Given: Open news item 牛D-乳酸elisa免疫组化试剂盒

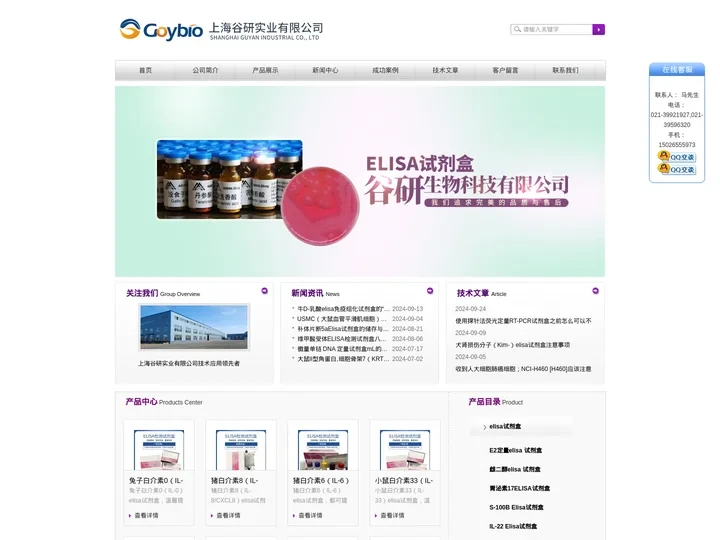Looking at the screenshot, I should [343, 309].
